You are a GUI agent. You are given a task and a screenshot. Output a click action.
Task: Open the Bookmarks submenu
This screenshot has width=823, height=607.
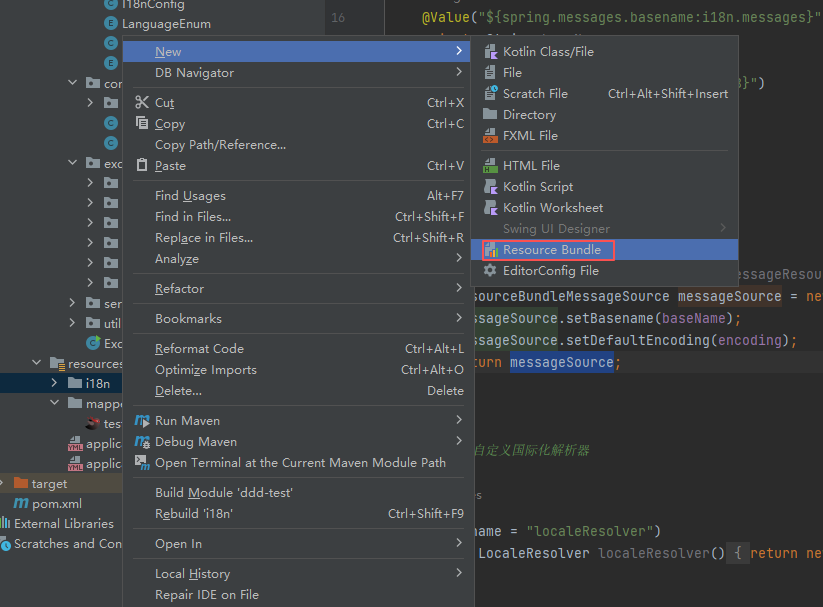click(x=299, y=319)
